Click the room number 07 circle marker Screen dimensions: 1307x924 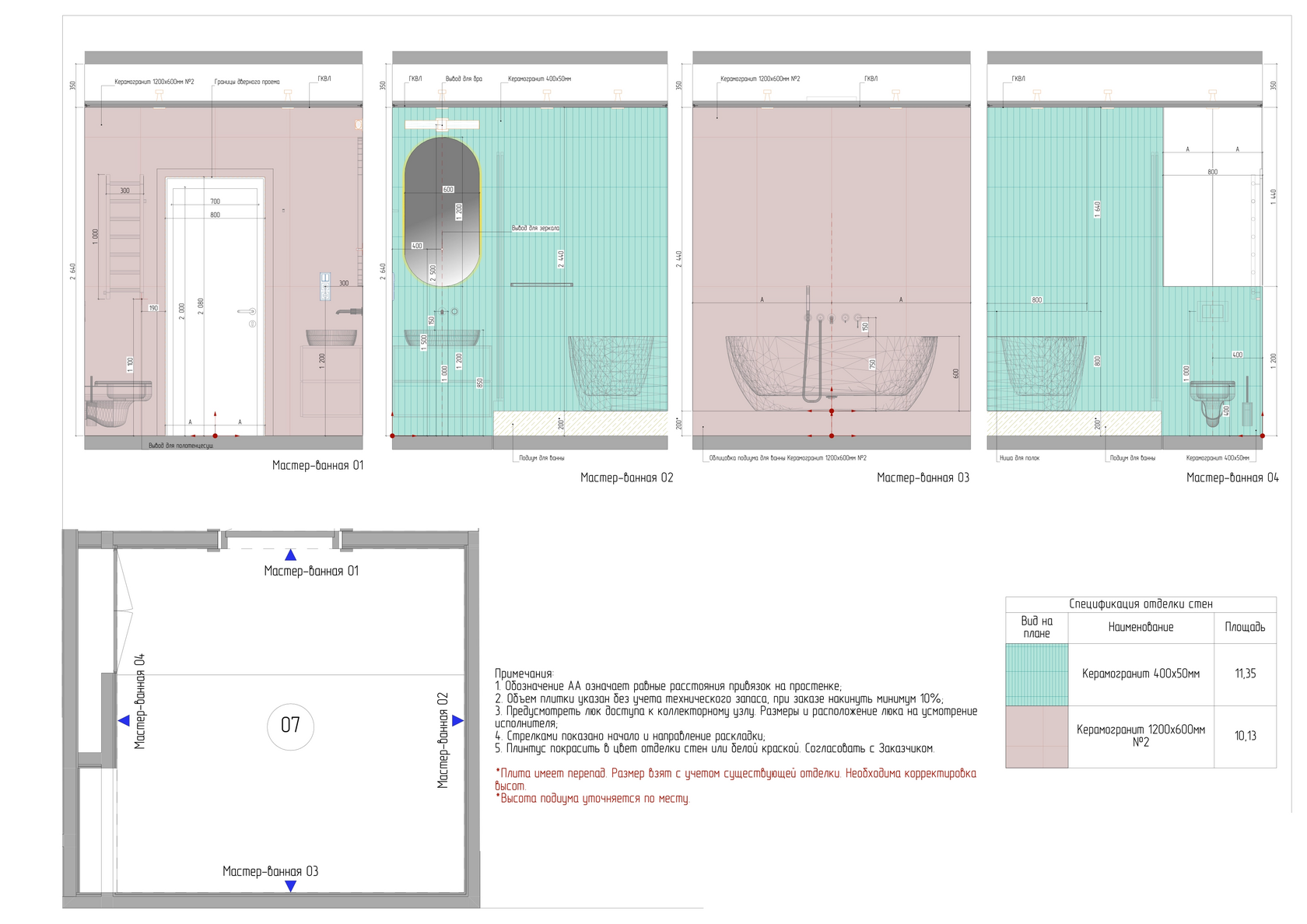[290, 725]
